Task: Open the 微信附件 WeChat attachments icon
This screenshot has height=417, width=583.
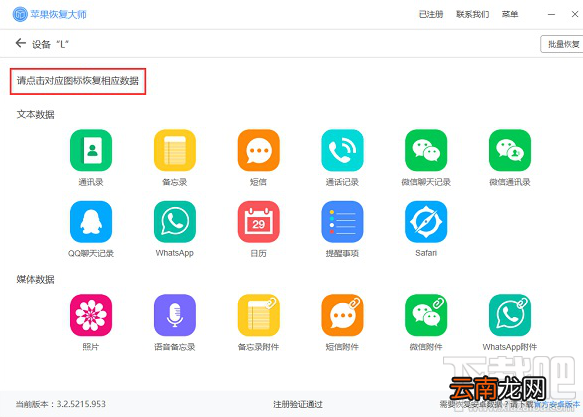Action: [x=426, y=315]
